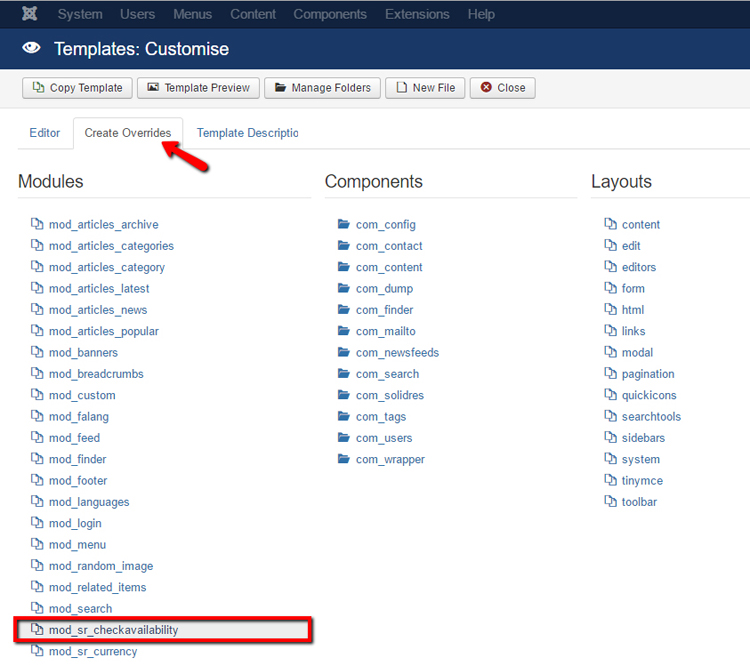The image size is (750, 665).
Task: Click copy icon next to tinymce layout
Action: (610, 480)
